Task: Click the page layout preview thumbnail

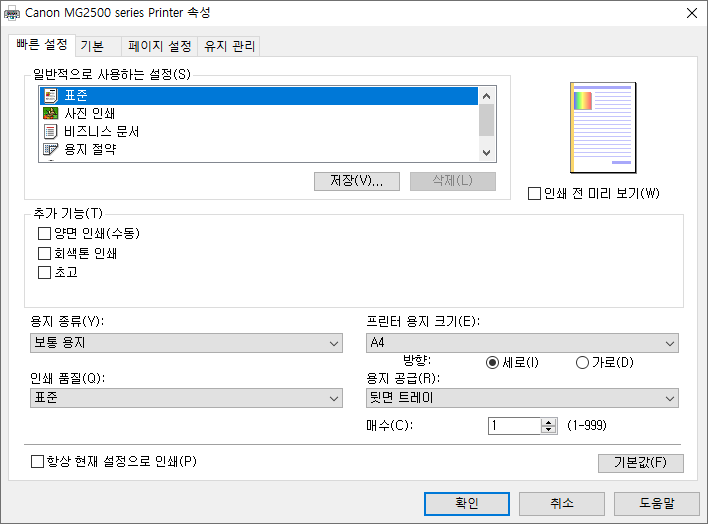Action: click(x=603, y=127)
